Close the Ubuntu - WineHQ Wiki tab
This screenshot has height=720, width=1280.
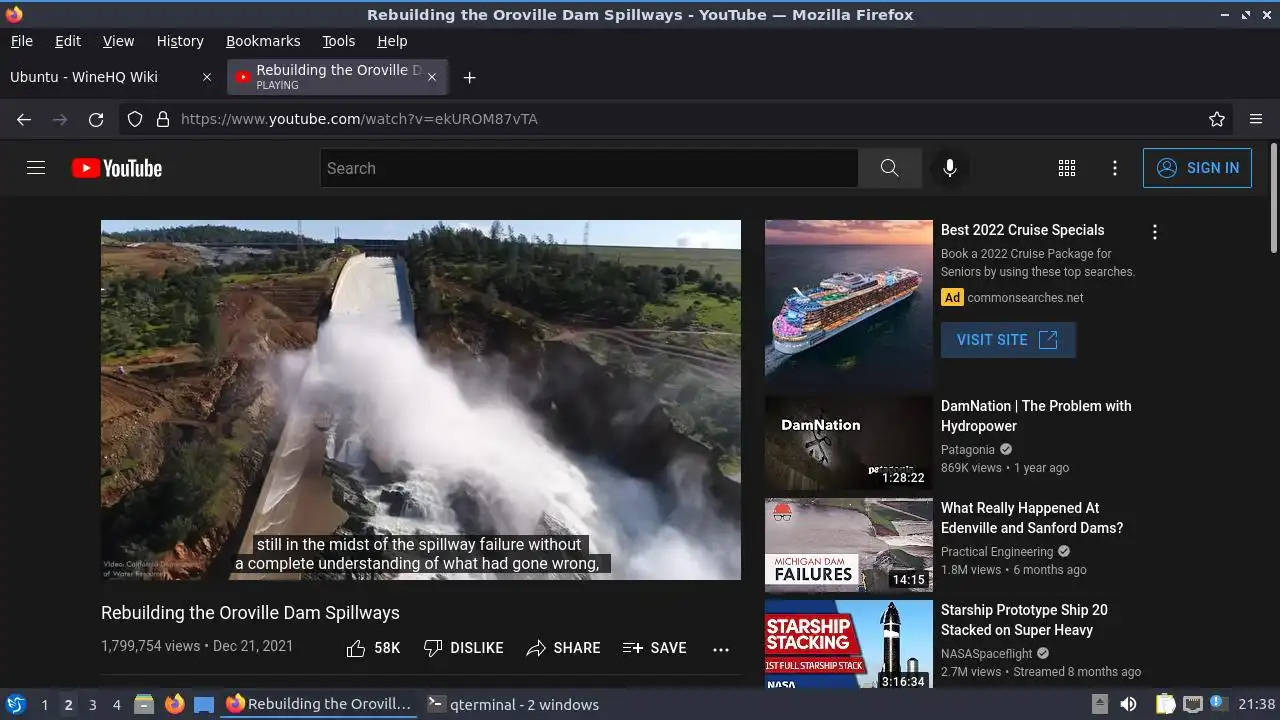coord(207,77)
